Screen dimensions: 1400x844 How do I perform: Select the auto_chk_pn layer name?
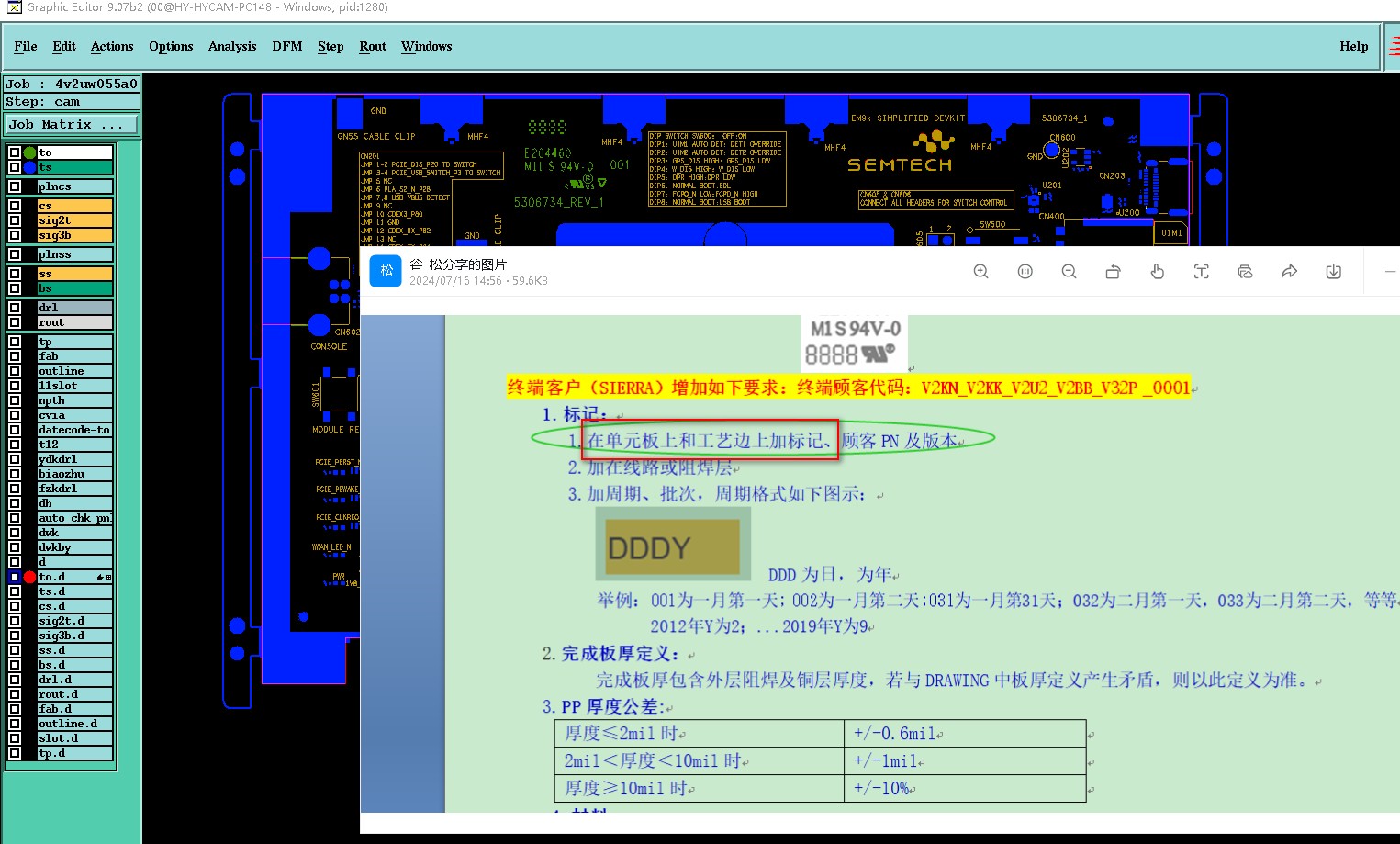click(x=74, y=518)
